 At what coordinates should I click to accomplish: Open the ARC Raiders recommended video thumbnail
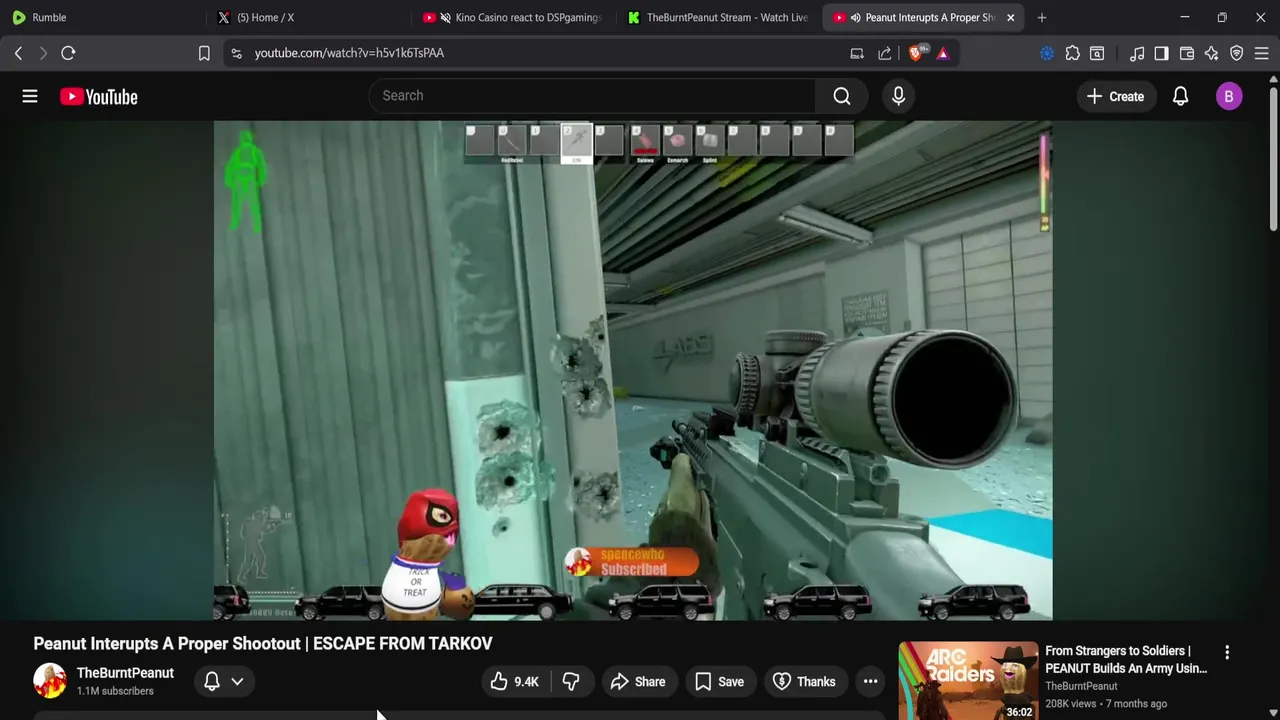pyautogui.click(x=968, y=680)
